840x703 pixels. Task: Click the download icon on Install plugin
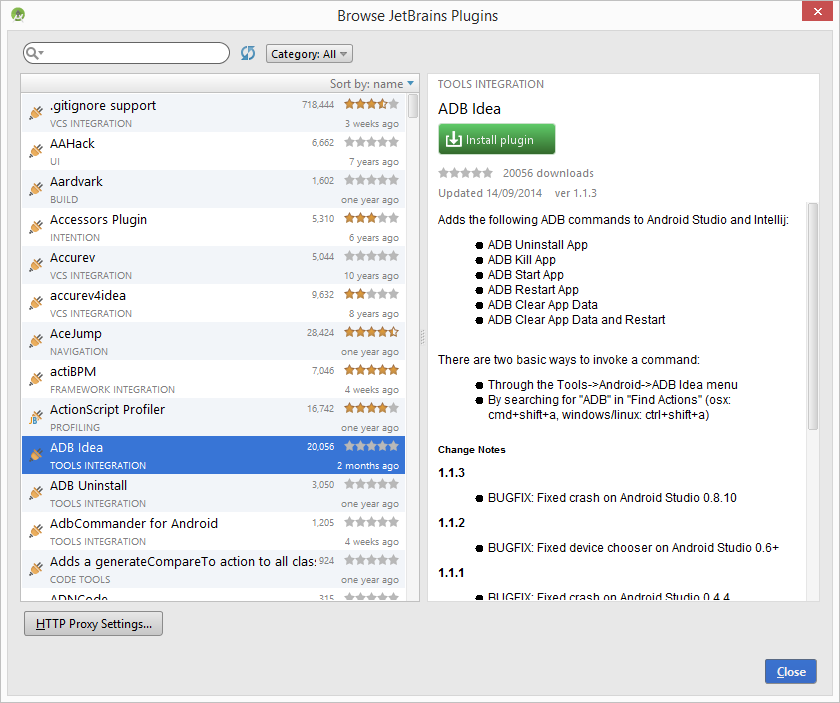453,139
